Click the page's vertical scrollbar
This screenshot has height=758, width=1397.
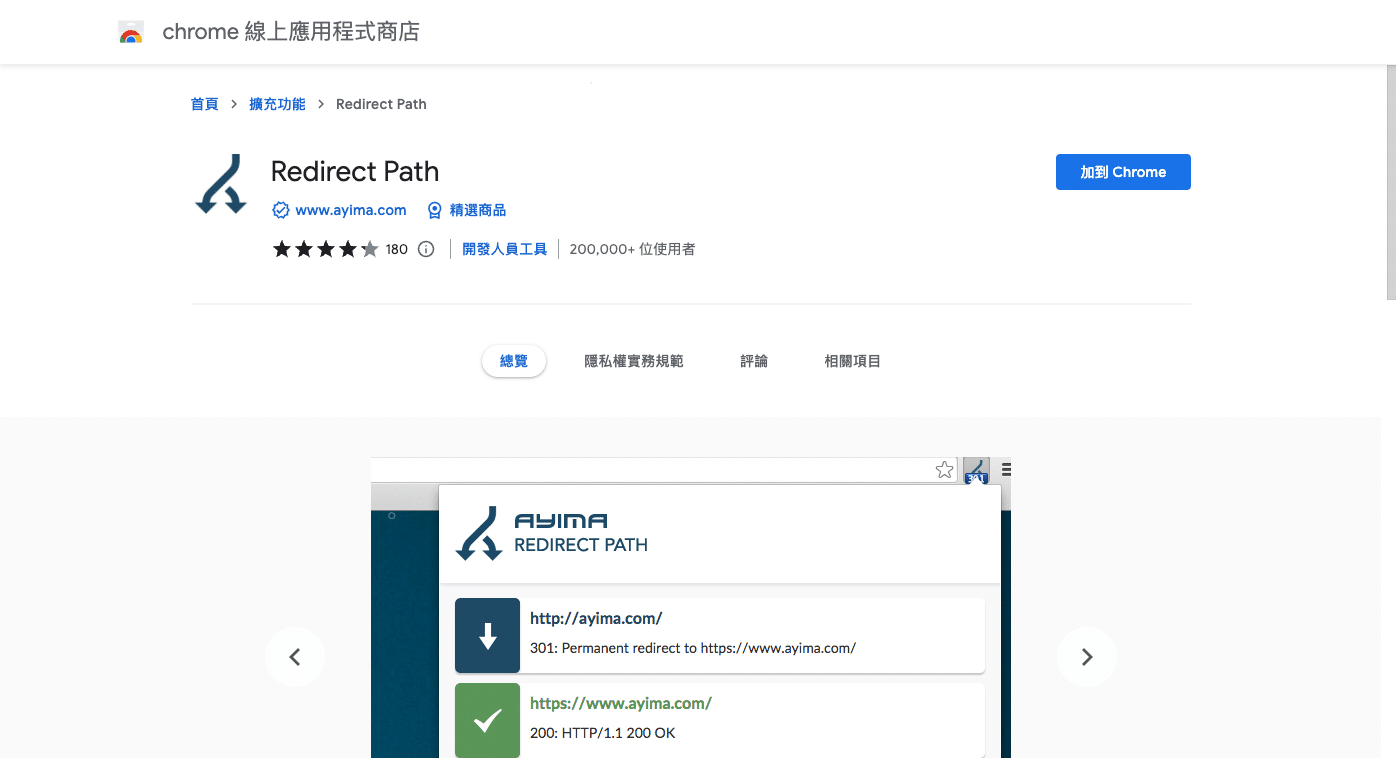pos(1390,180)
